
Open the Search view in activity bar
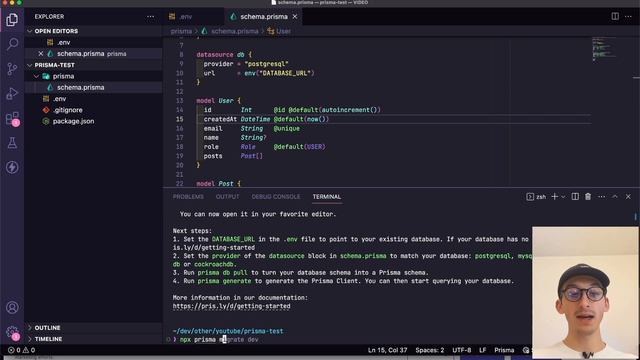12,44
